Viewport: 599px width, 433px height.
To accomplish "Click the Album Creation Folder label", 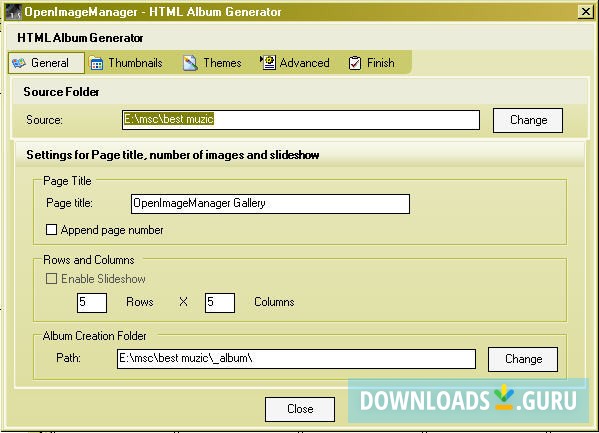I will [x=94, y=336].
